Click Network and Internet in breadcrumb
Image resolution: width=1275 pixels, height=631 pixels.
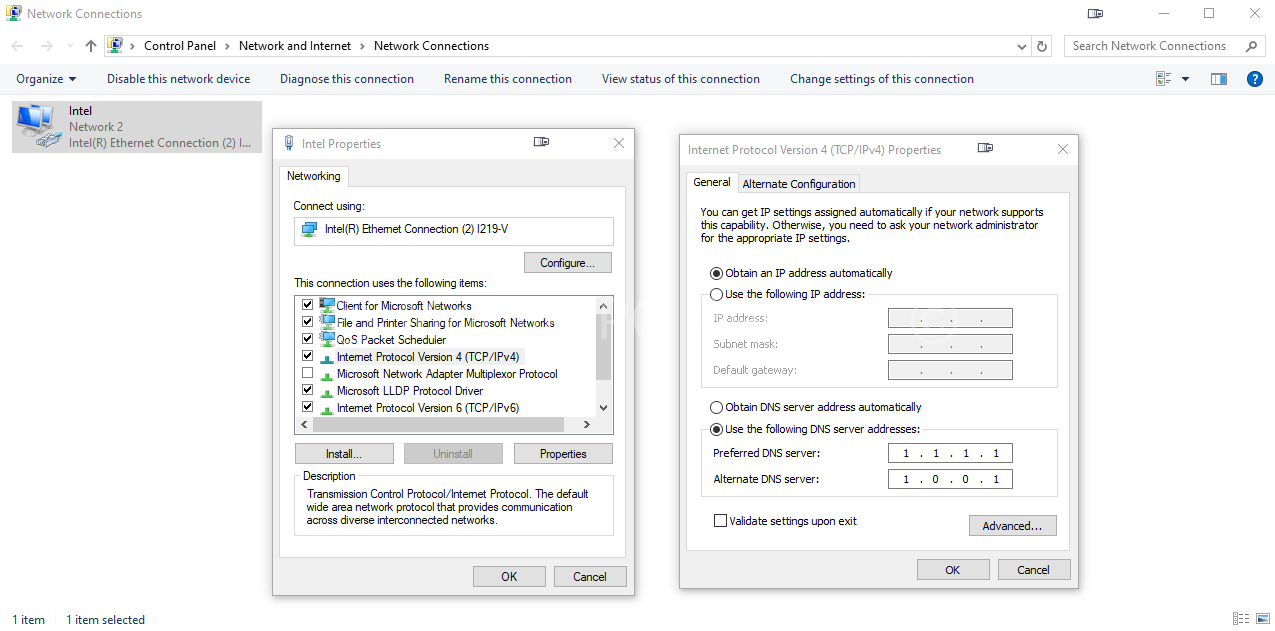[x=295, y=46]
